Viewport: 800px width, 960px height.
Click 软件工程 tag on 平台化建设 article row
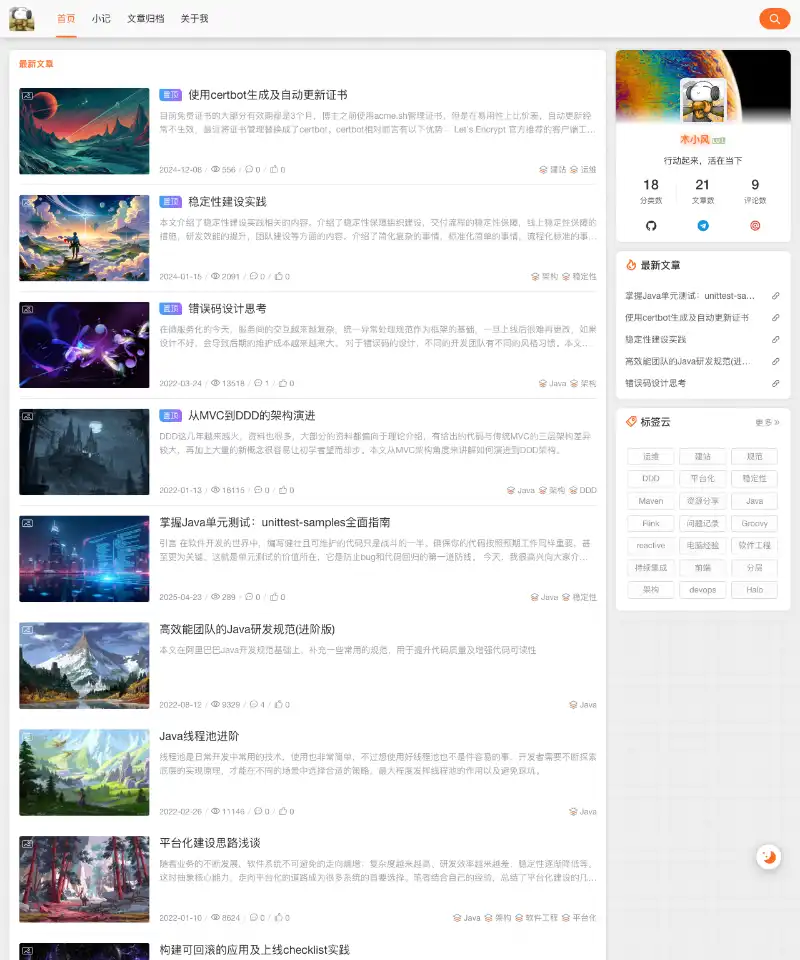coord(536,918)
